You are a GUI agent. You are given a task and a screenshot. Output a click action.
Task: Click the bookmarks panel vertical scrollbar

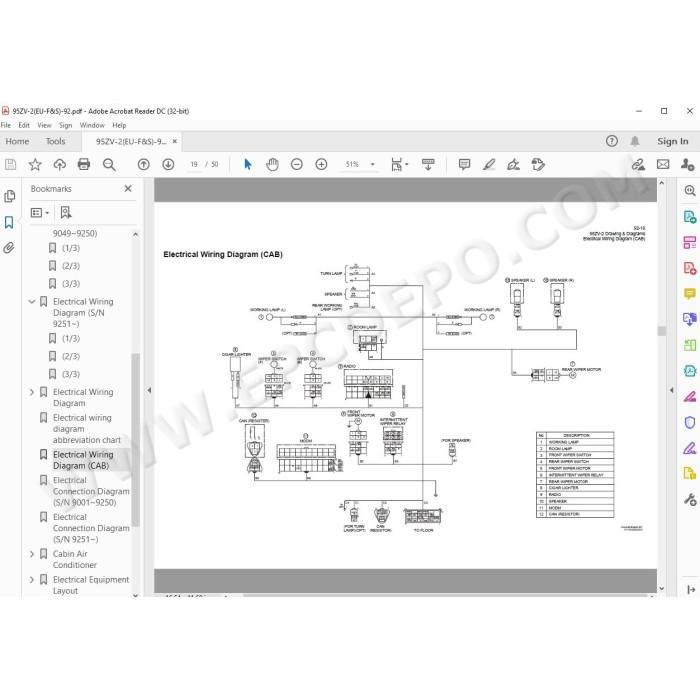click(x=135, y=440)
